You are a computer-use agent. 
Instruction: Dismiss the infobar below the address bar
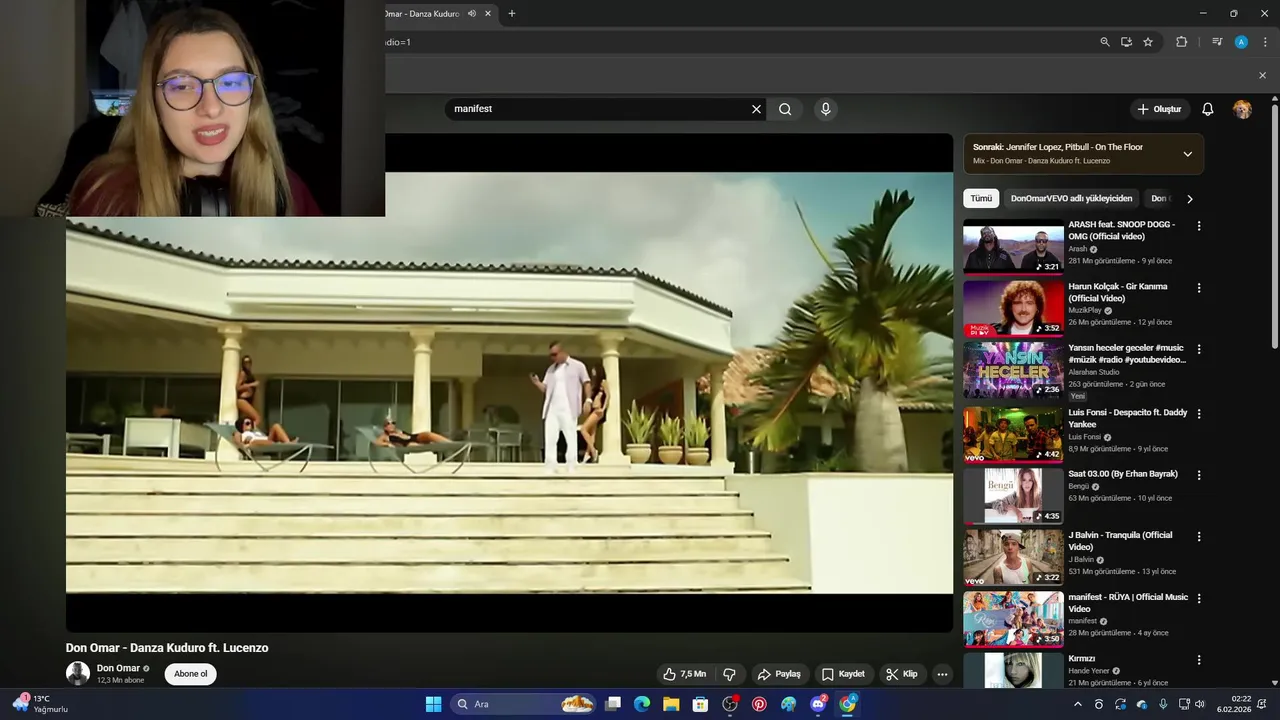coord(1262,75)
